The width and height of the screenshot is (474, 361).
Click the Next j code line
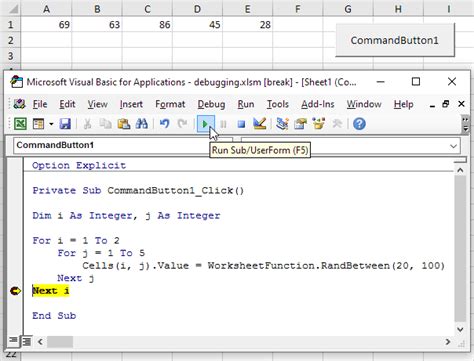[x=76, y=278]
